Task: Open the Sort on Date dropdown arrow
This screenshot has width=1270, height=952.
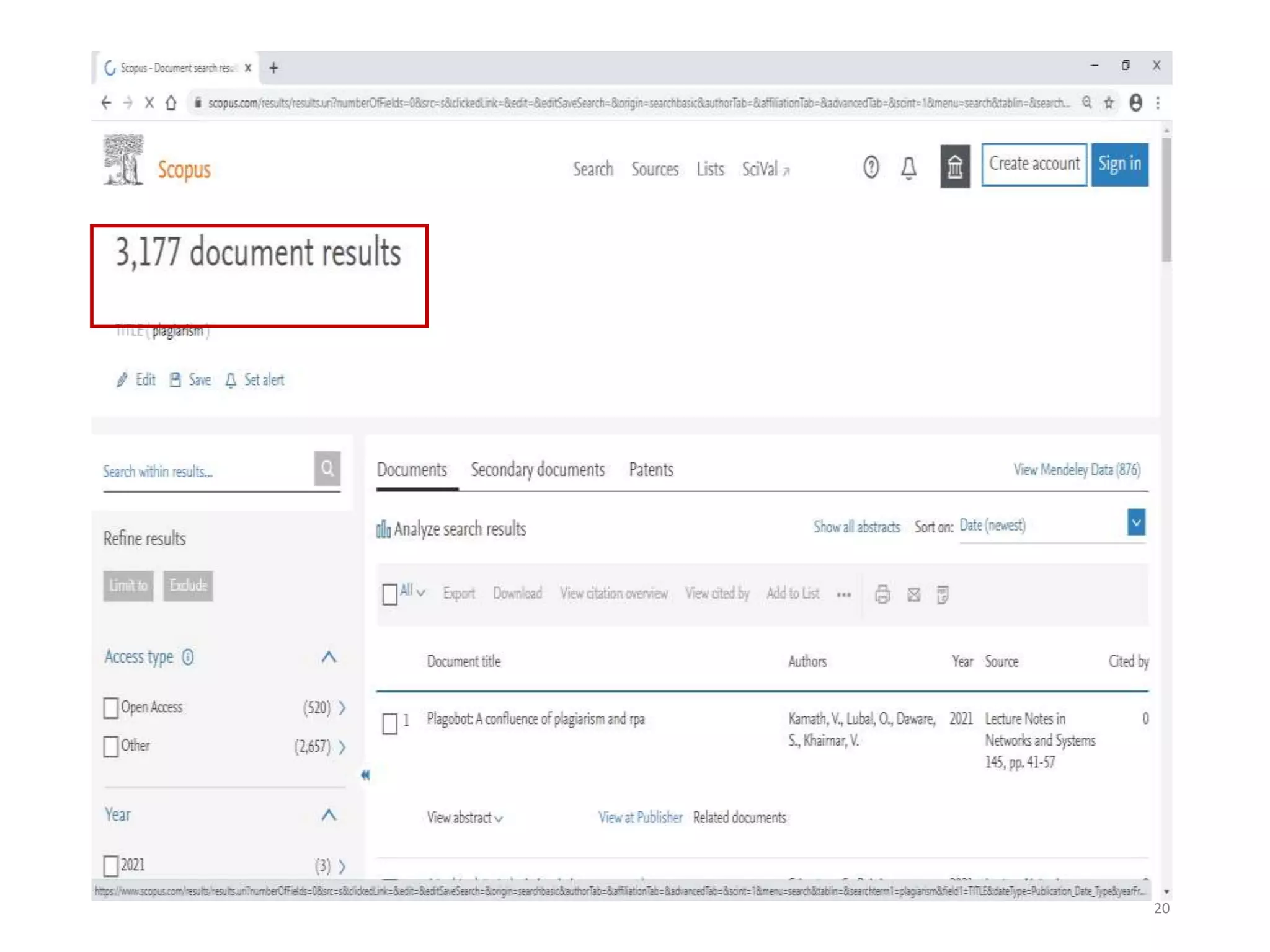Action: [1135, 522]
